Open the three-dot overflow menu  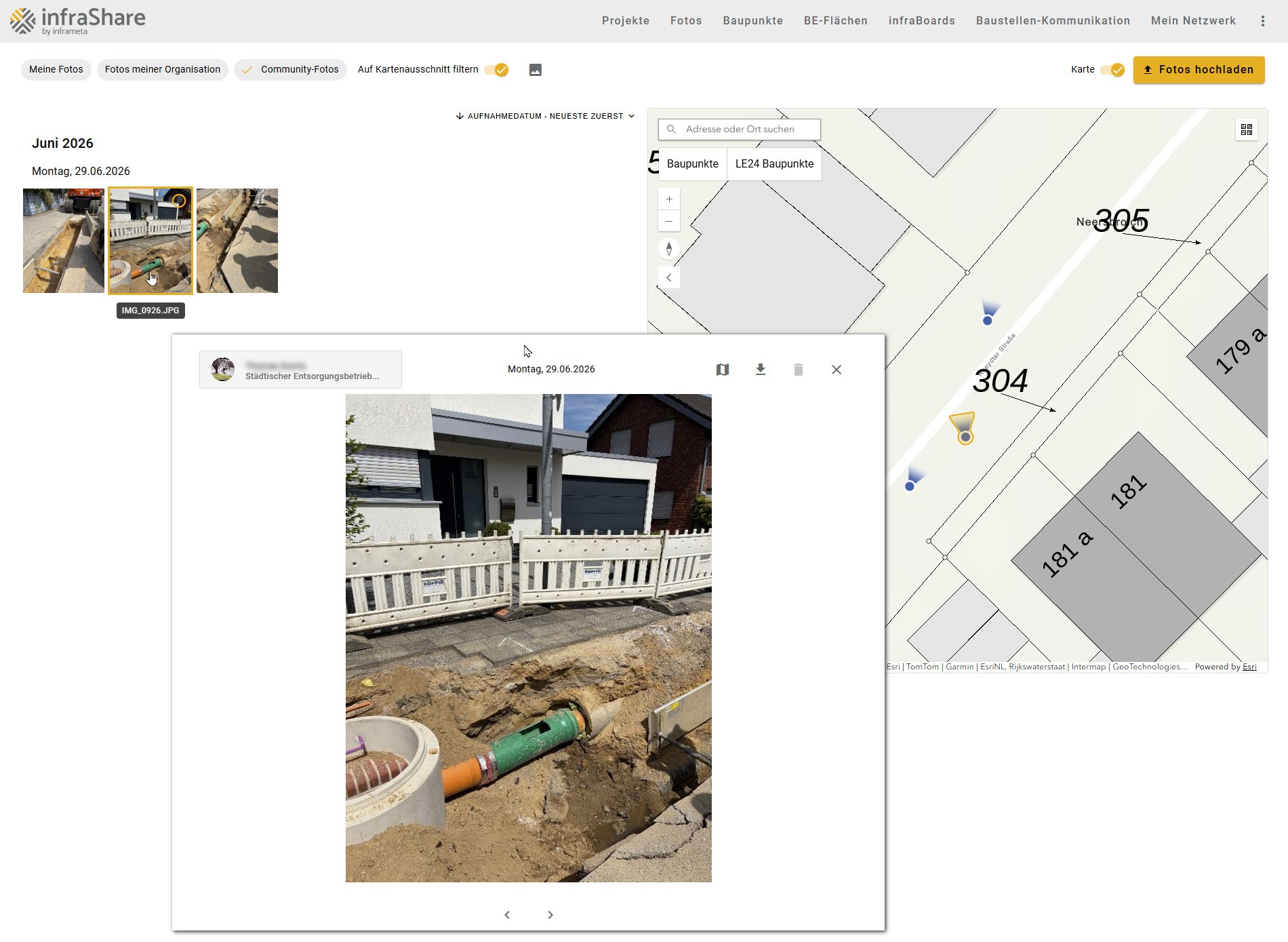tap(1262, 21)
